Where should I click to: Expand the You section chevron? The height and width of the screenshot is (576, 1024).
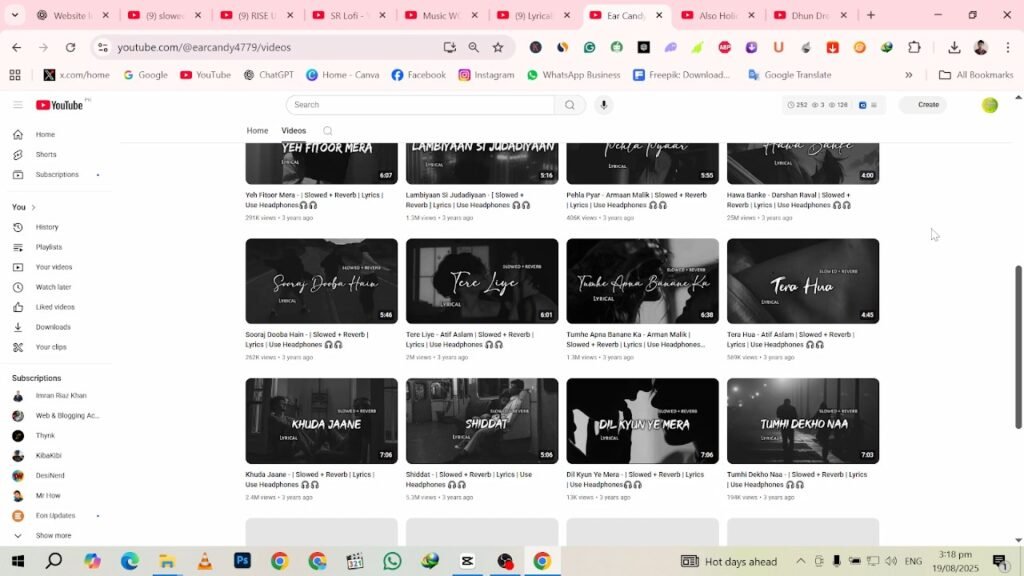[x=33, y=207]
